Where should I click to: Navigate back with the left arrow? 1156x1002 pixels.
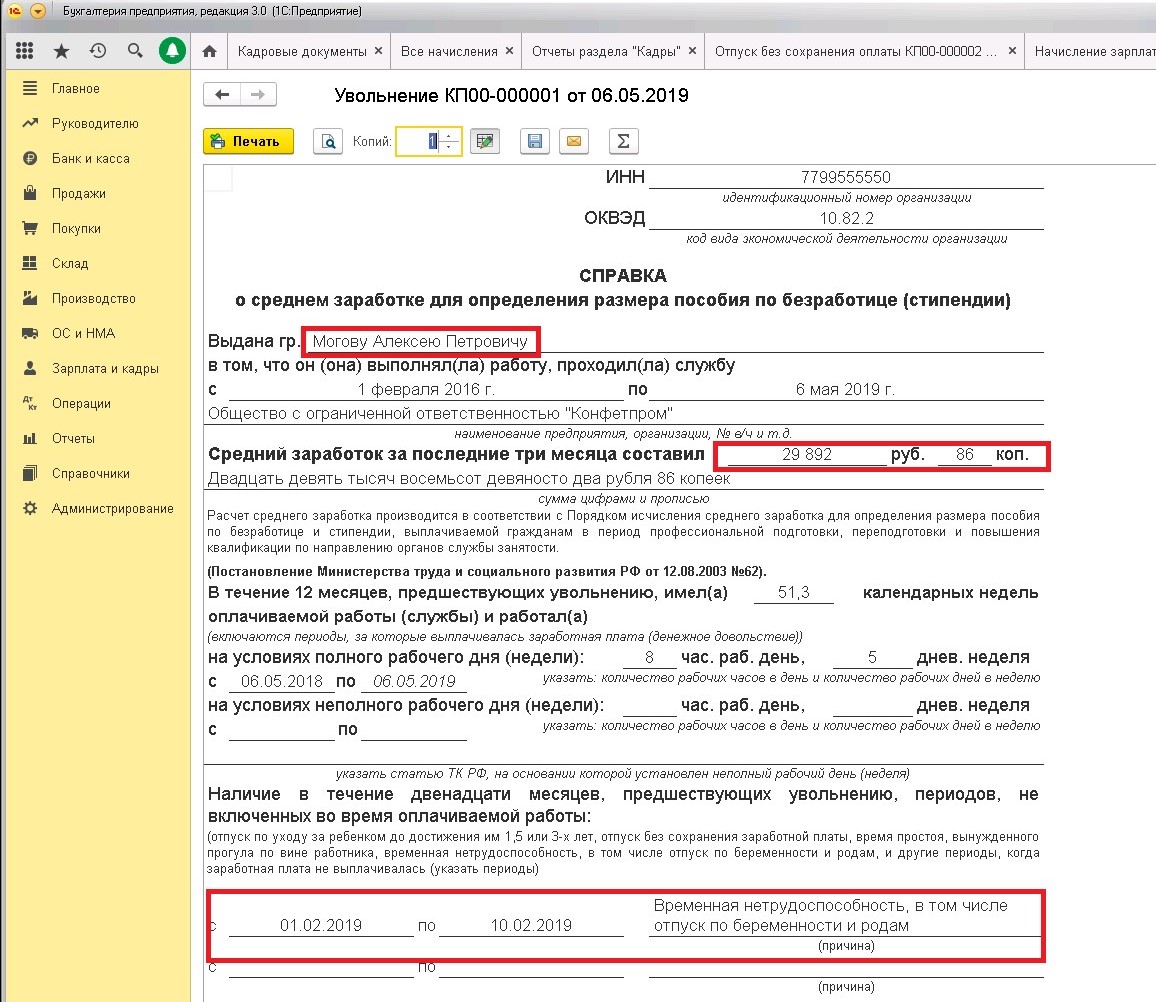(x=222, y=94)
